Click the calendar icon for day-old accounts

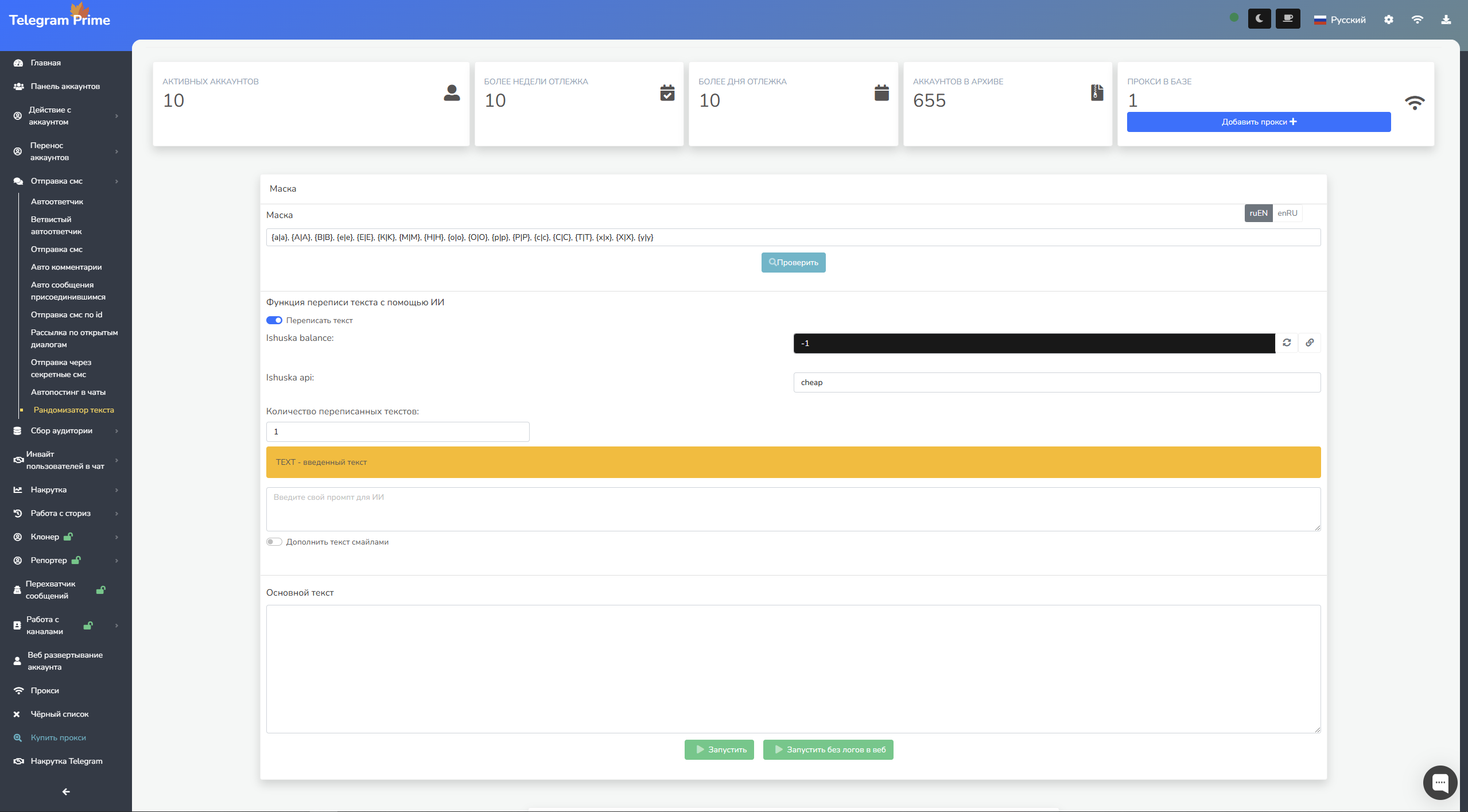click(x=881, y=93)
